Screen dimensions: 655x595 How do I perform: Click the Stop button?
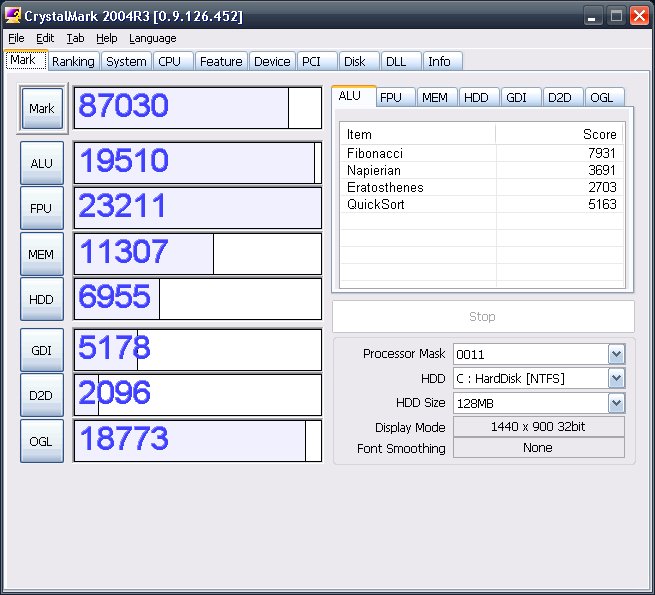click(483, 316)
